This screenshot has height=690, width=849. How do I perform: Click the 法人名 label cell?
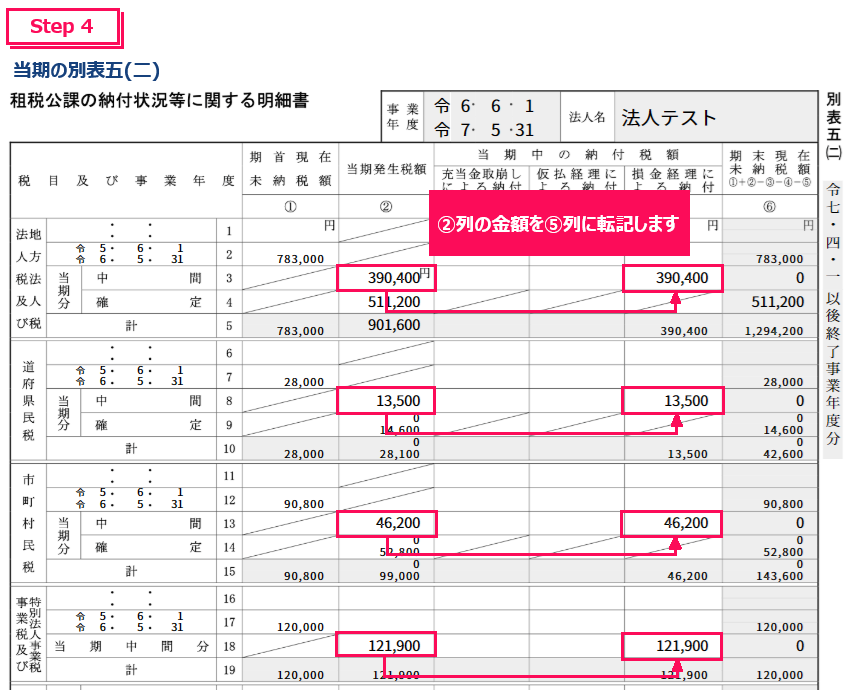click(587, 117)
